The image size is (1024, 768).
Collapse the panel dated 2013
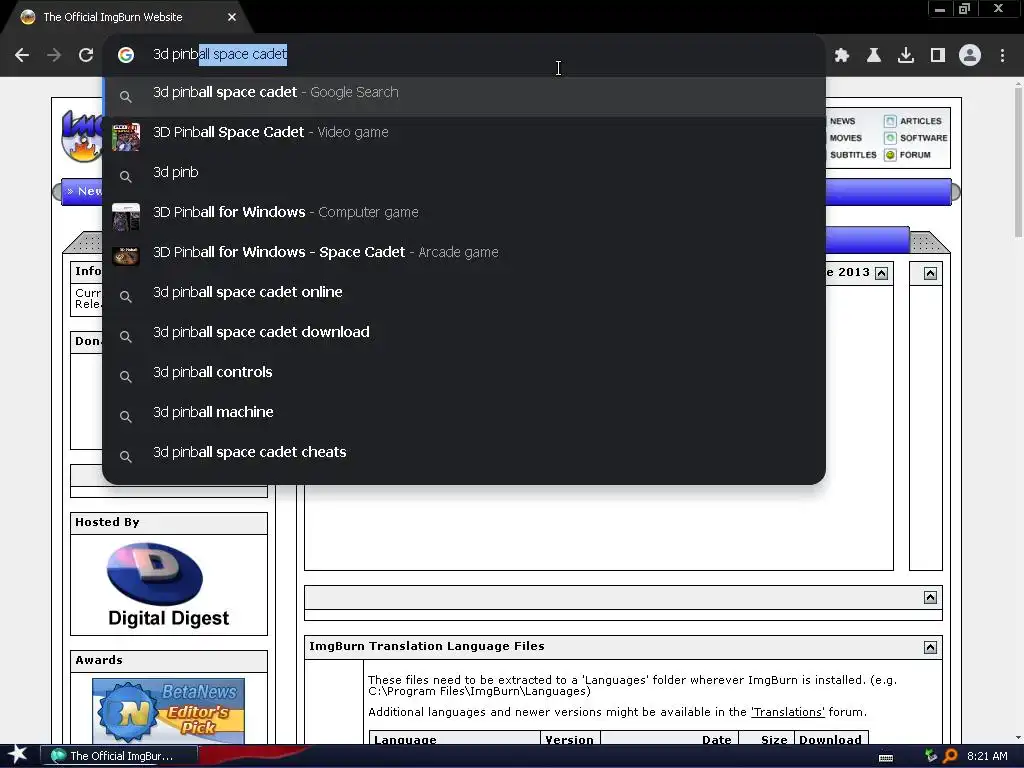tap(882, 273)
